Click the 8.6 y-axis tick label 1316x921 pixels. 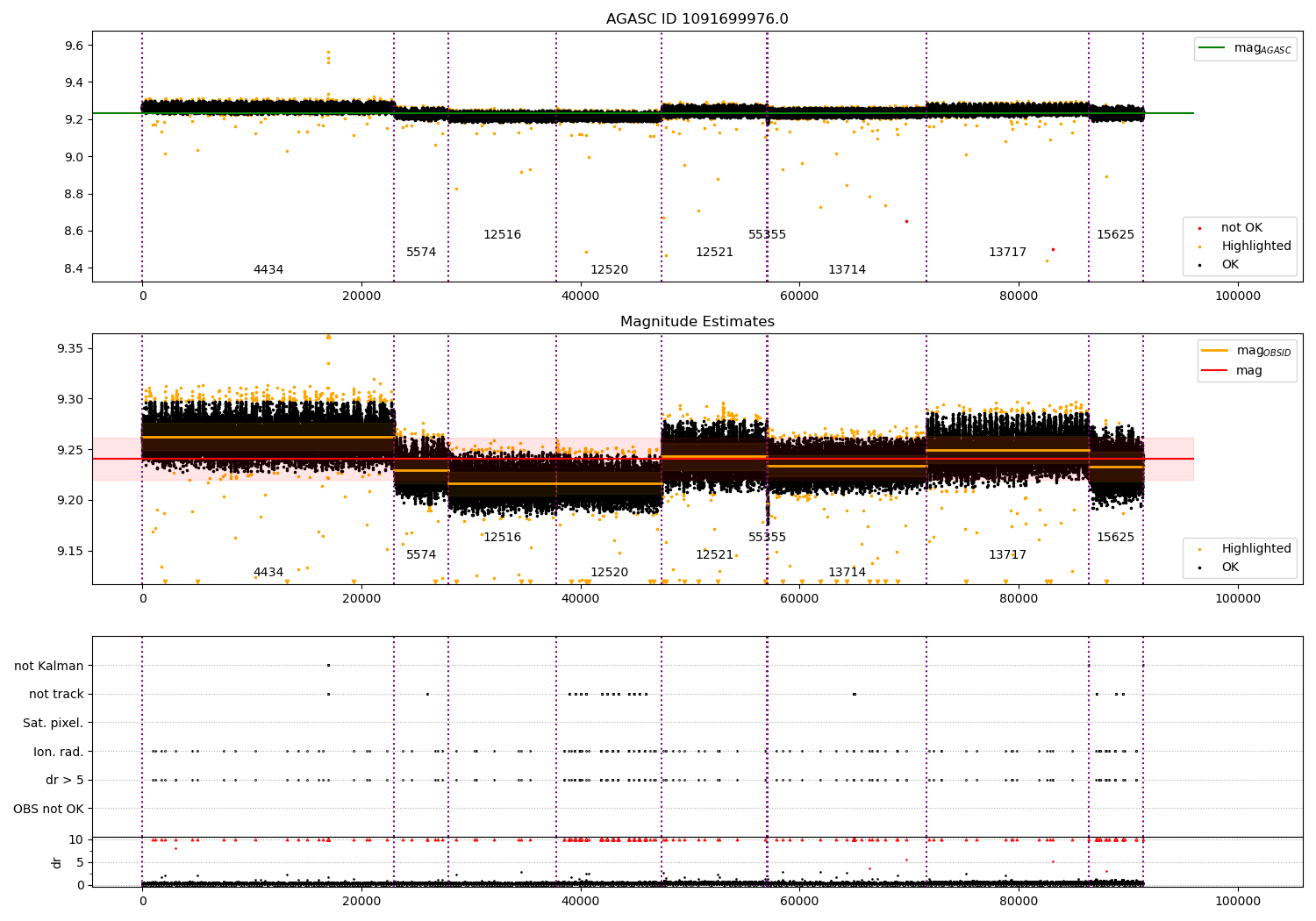click(x=74, y=232)
